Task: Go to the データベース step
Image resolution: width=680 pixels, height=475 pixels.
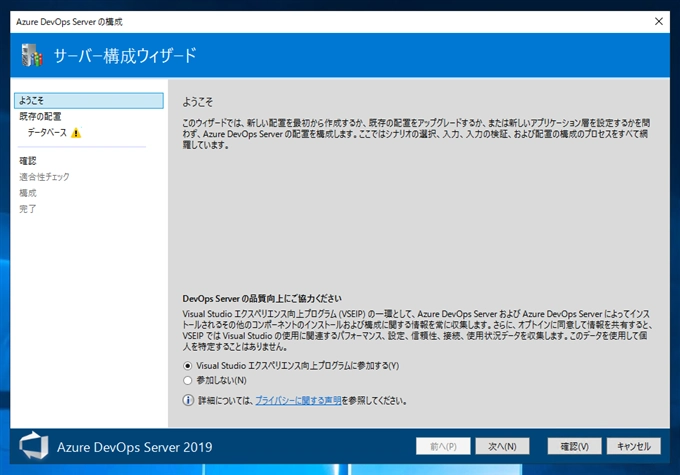Action: [x=47, y=132]
